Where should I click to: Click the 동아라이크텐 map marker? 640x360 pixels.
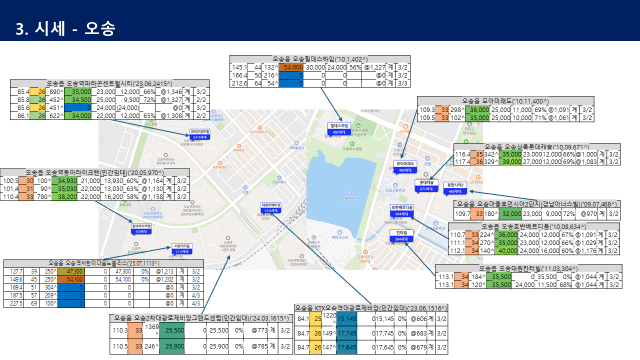point(141,229)
